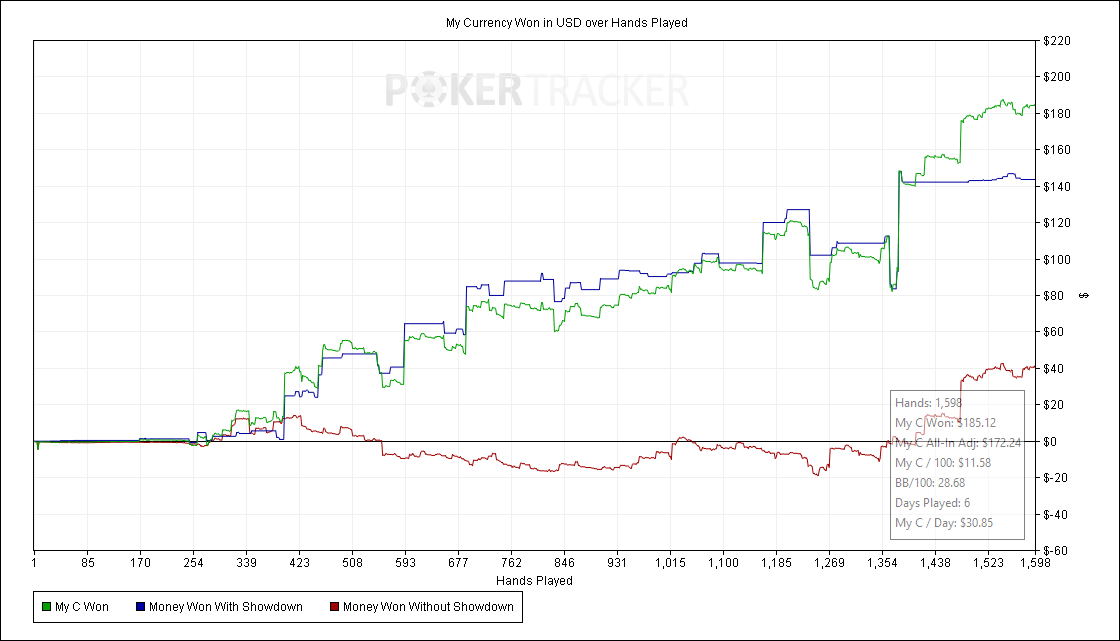Click the 1,438 x-axis tick label

[x=935, y=563]
